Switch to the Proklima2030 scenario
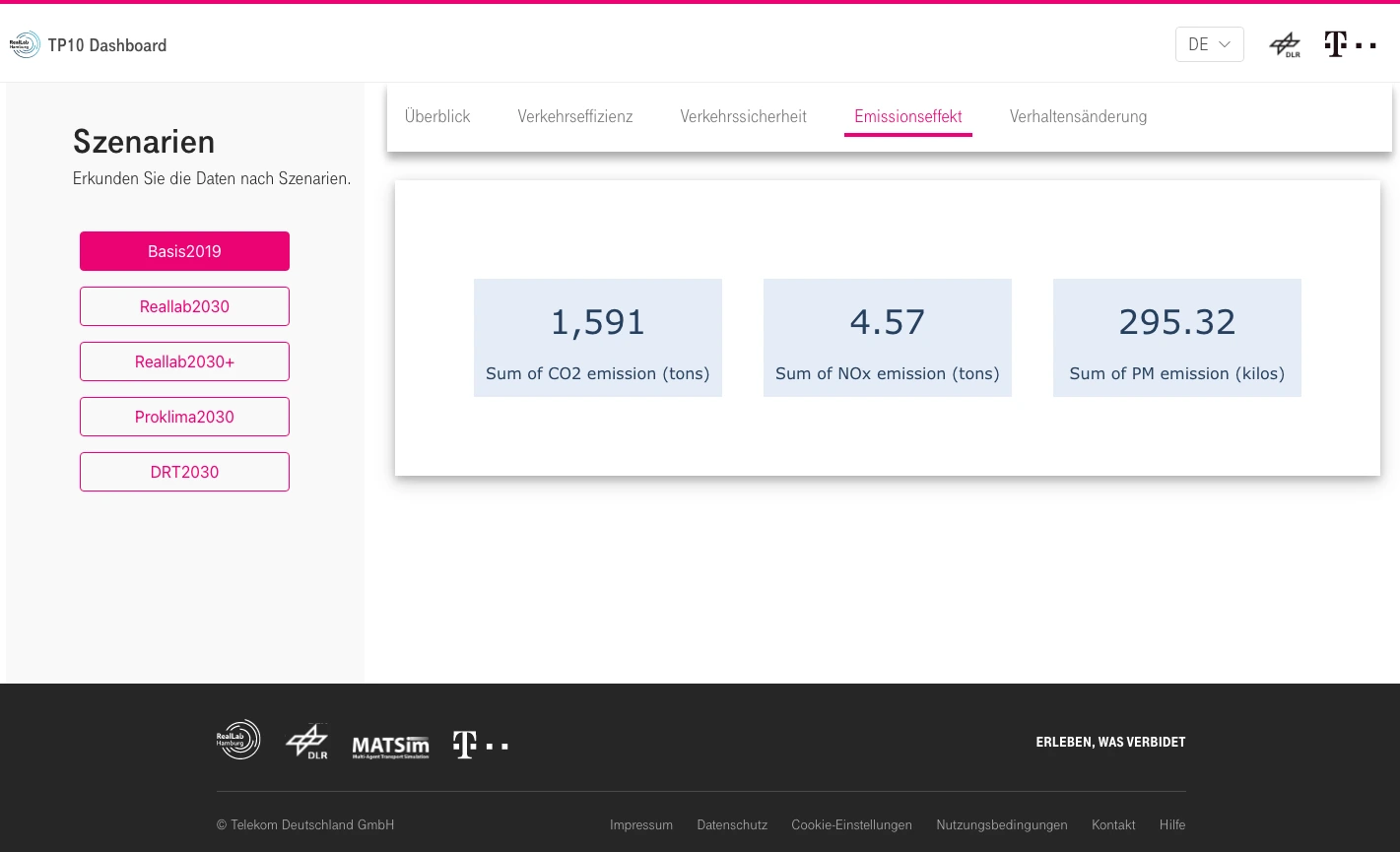The height and width of the screenshot is (852, 1400). tap(184, 417)
